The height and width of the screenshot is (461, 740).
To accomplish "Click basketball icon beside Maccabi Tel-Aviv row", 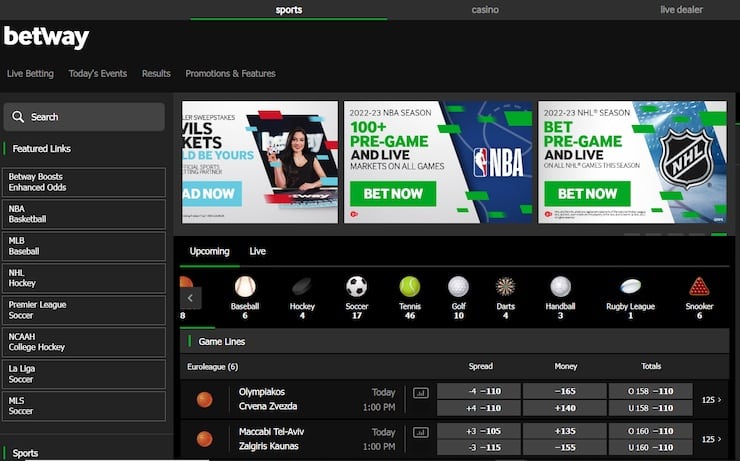I will tap(204, 439).
